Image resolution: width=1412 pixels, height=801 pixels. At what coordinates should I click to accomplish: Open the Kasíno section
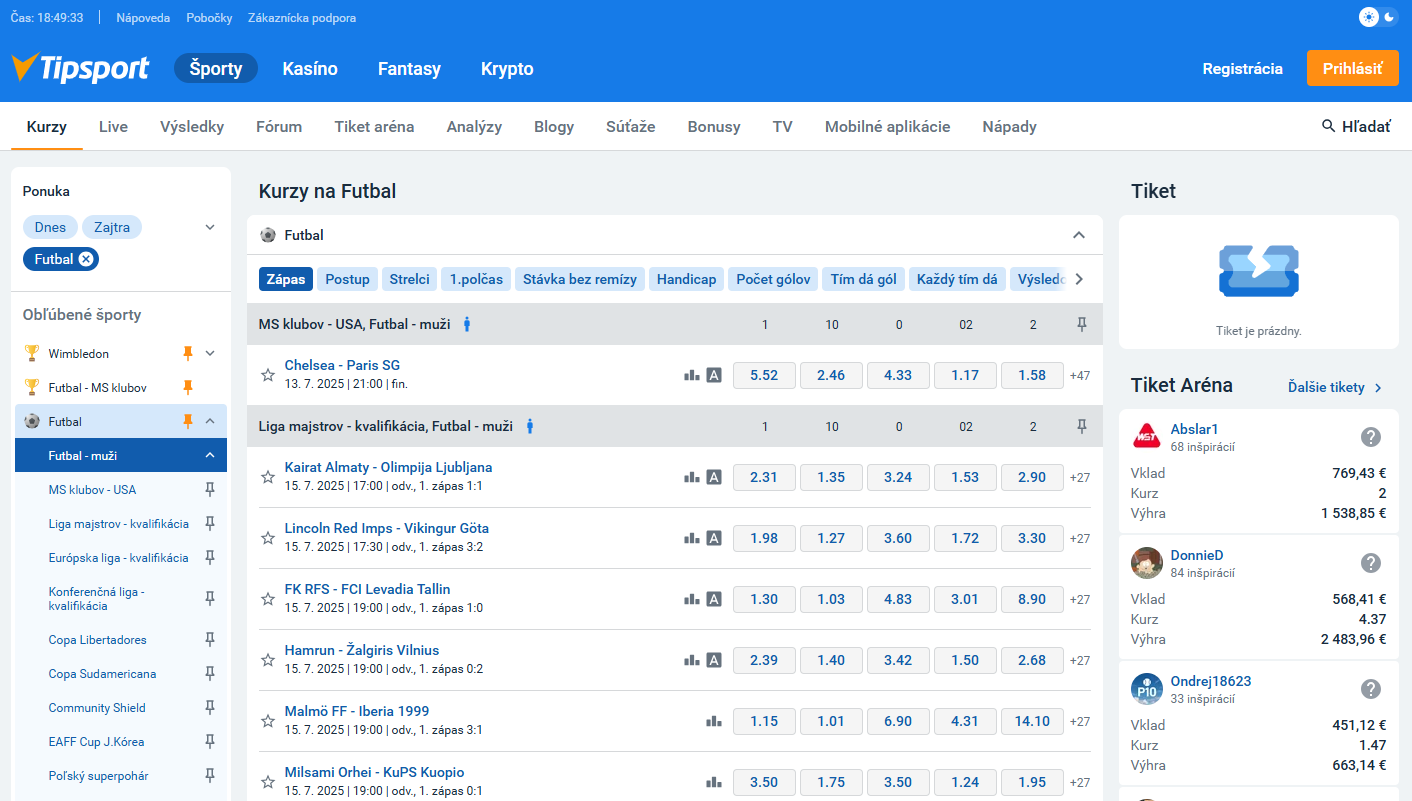[310, 69]
